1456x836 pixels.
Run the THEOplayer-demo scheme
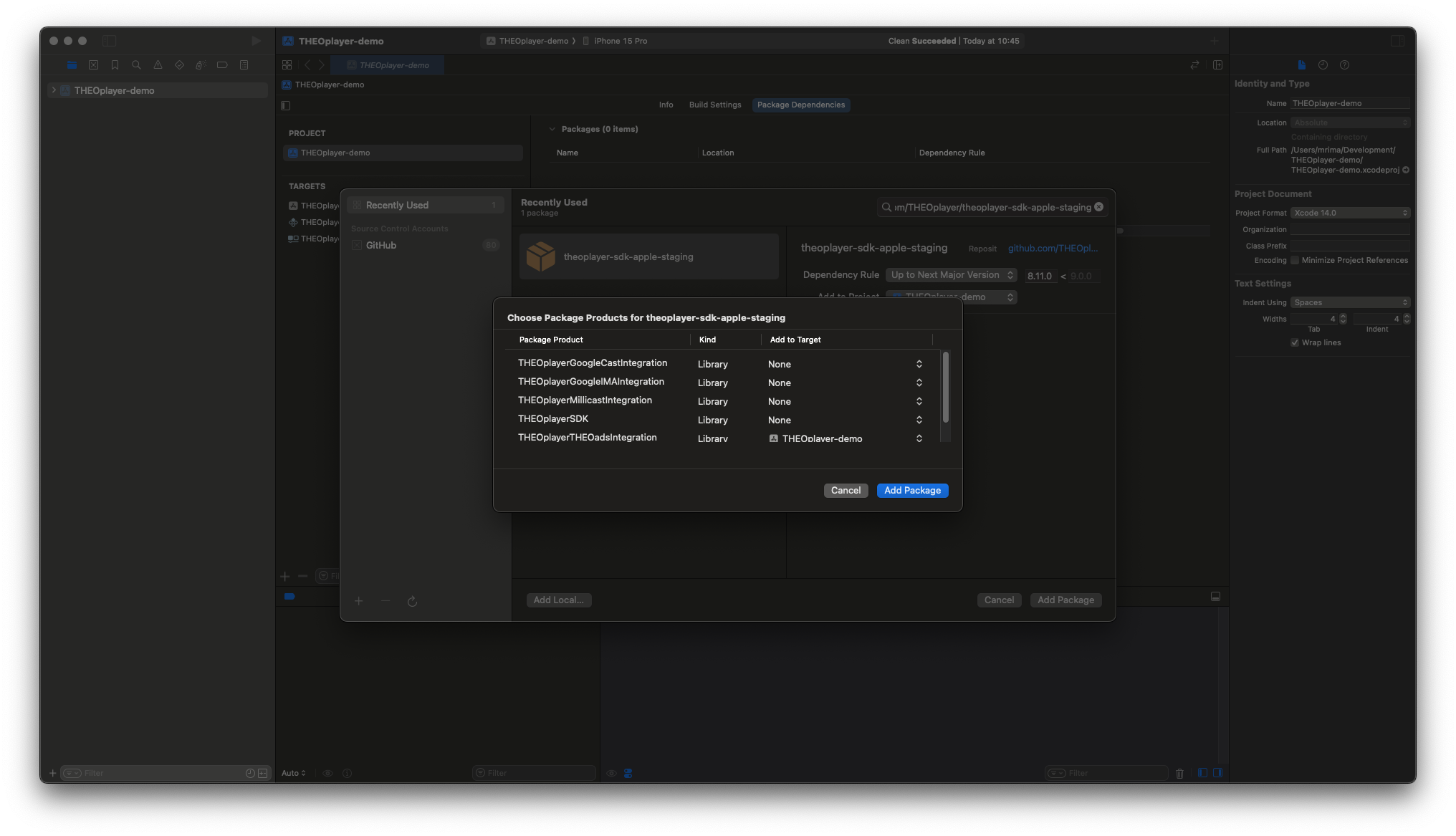point(256,41)
